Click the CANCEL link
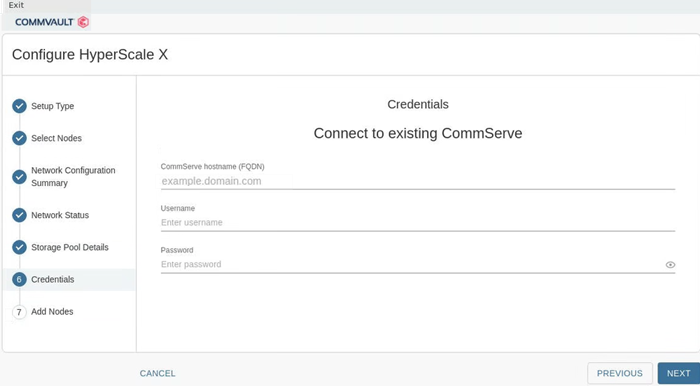 pos(158,374)
